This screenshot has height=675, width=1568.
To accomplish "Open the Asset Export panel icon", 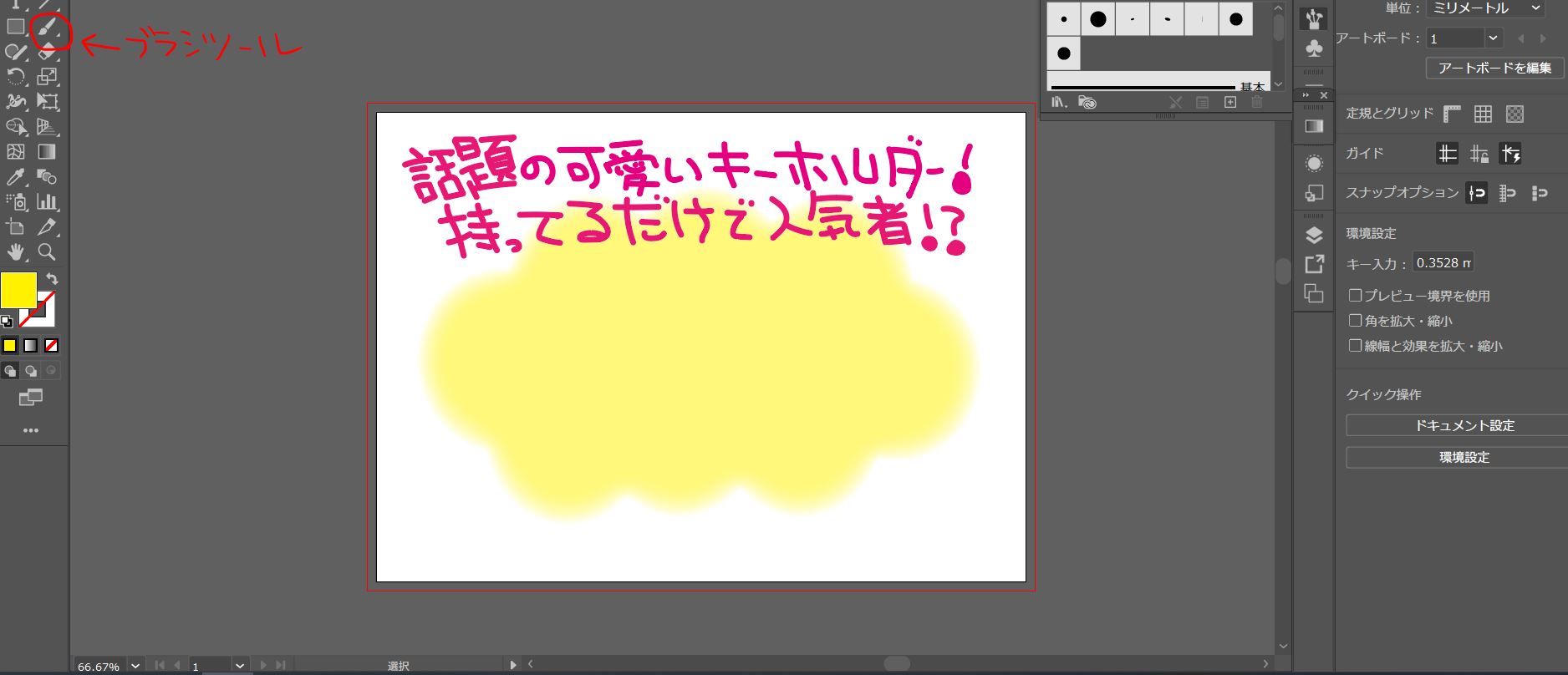I will click(x=1314, y=265).
